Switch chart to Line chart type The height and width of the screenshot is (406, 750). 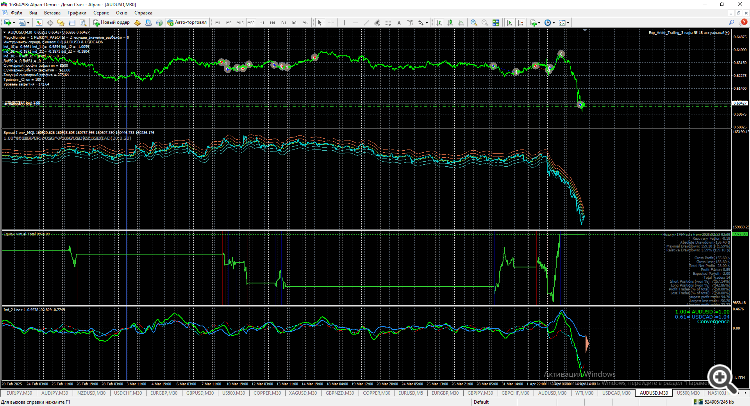(x=461, y=22)
